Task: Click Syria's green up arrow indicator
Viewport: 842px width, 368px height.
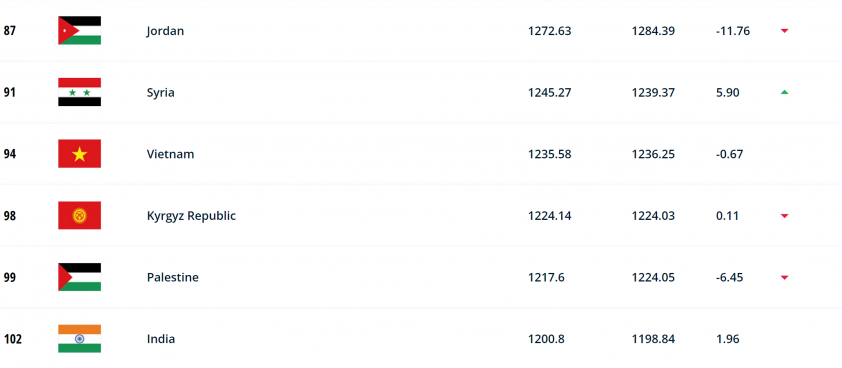Action: click(x=785, y=92)
